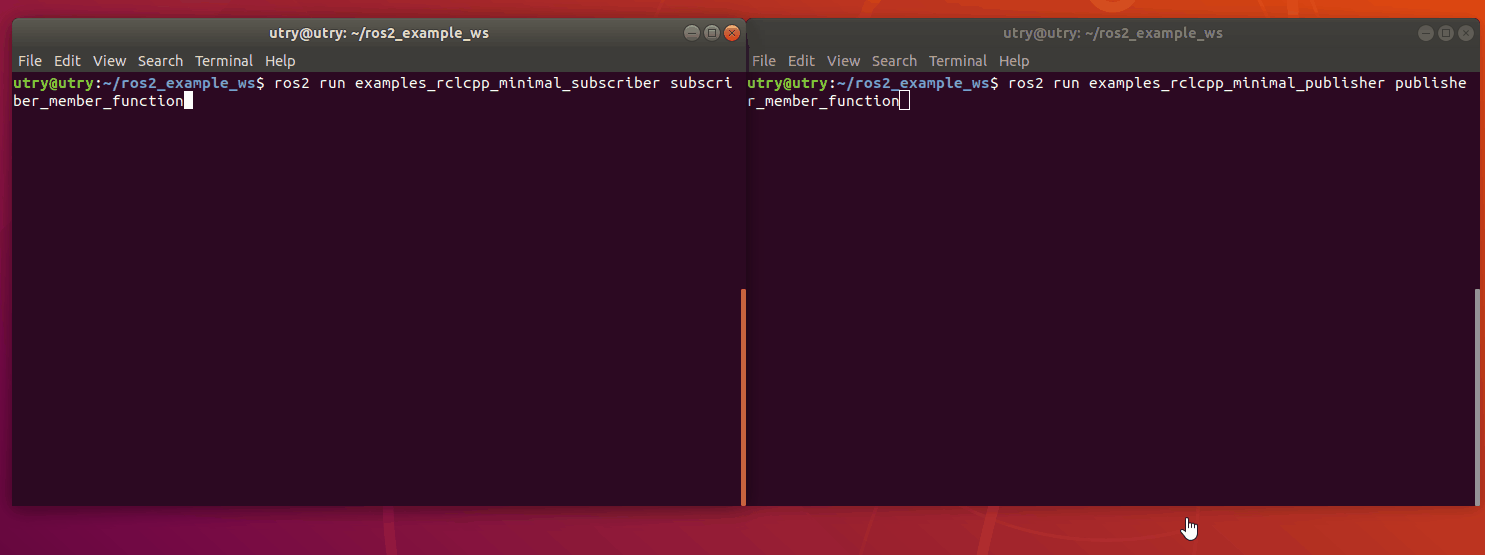Open View menu in left terminal
The height and width of the screenshot is (555, 1485).
[x=110, y=61]
